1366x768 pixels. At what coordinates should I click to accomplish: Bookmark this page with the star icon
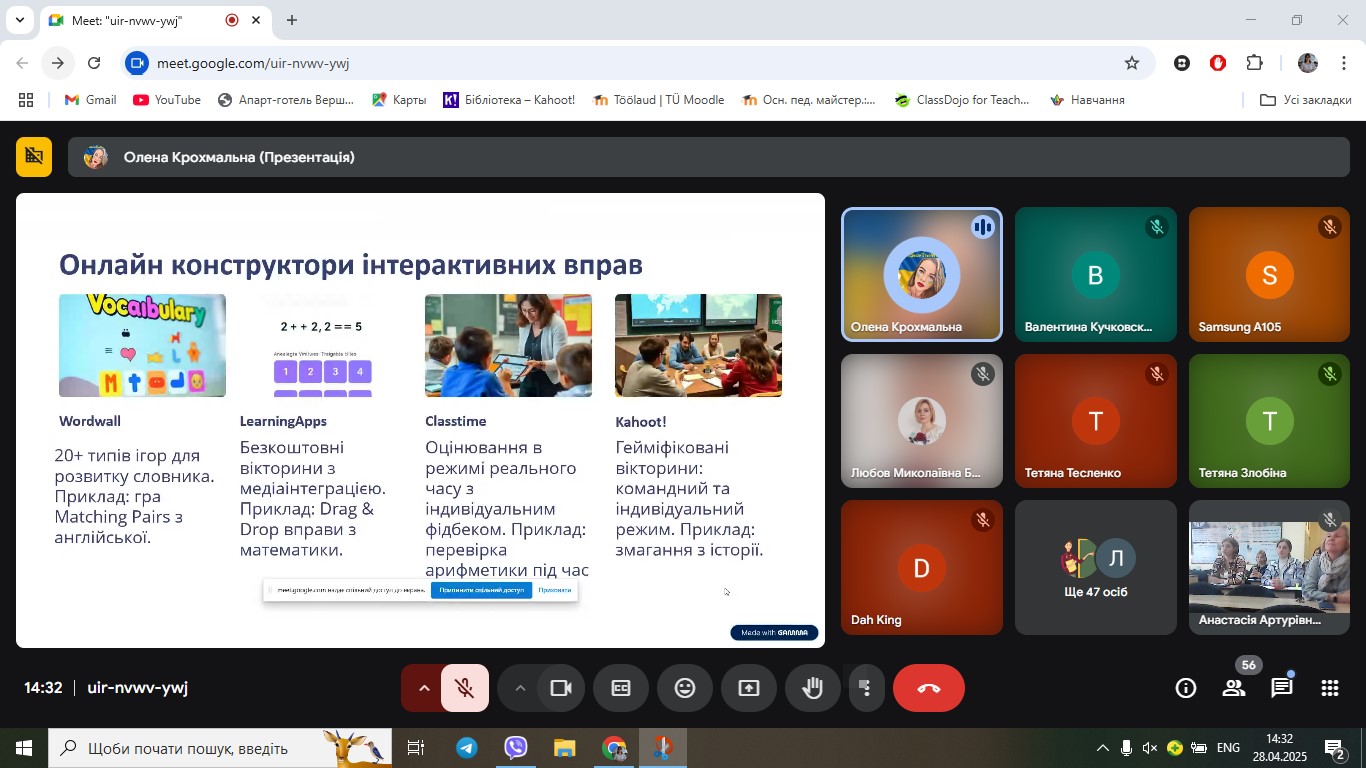tap(1132, 63)
